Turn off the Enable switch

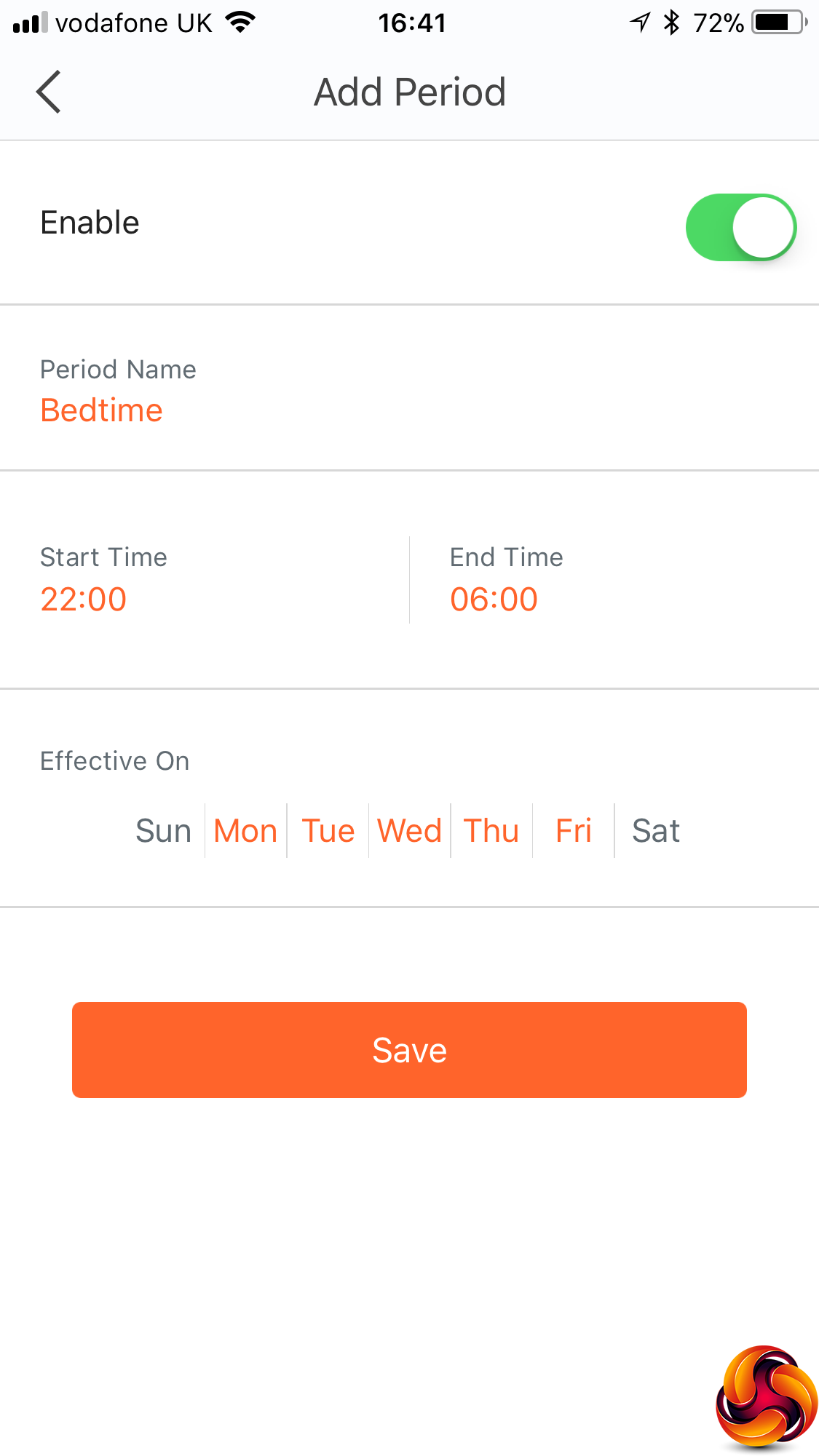point(740,227)
